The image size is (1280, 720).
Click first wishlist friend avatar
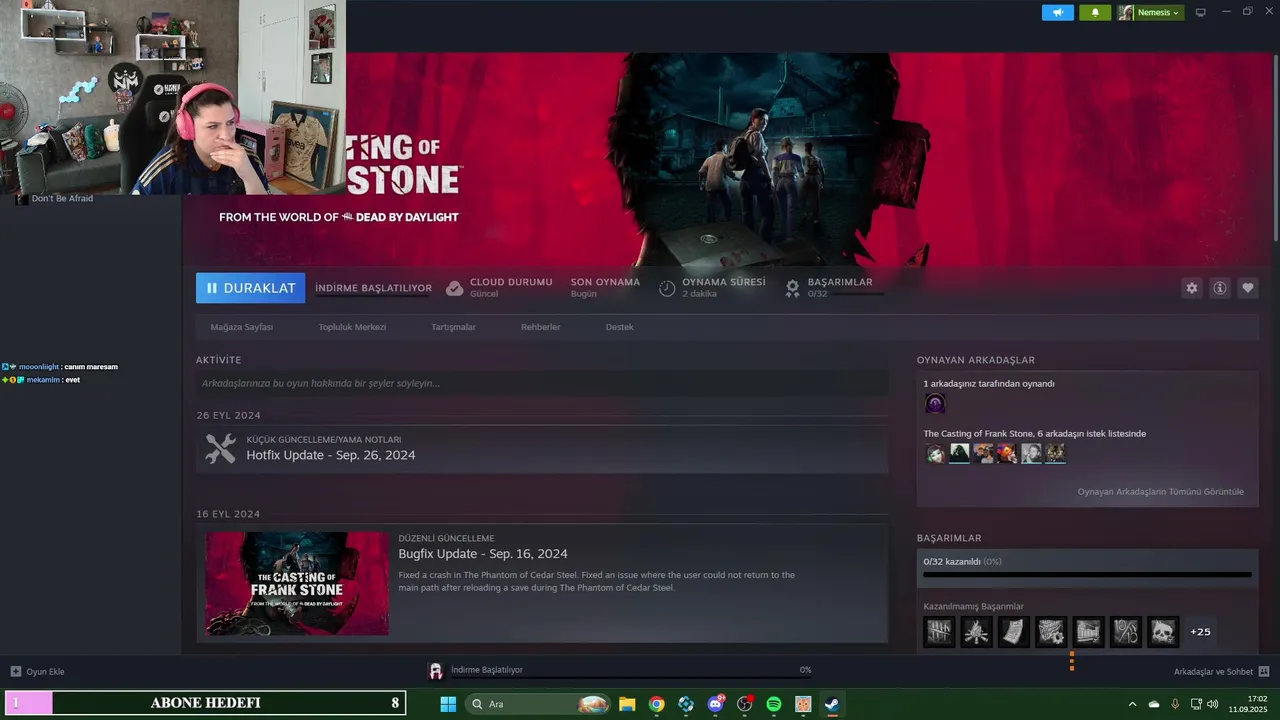tap(935, 454)
